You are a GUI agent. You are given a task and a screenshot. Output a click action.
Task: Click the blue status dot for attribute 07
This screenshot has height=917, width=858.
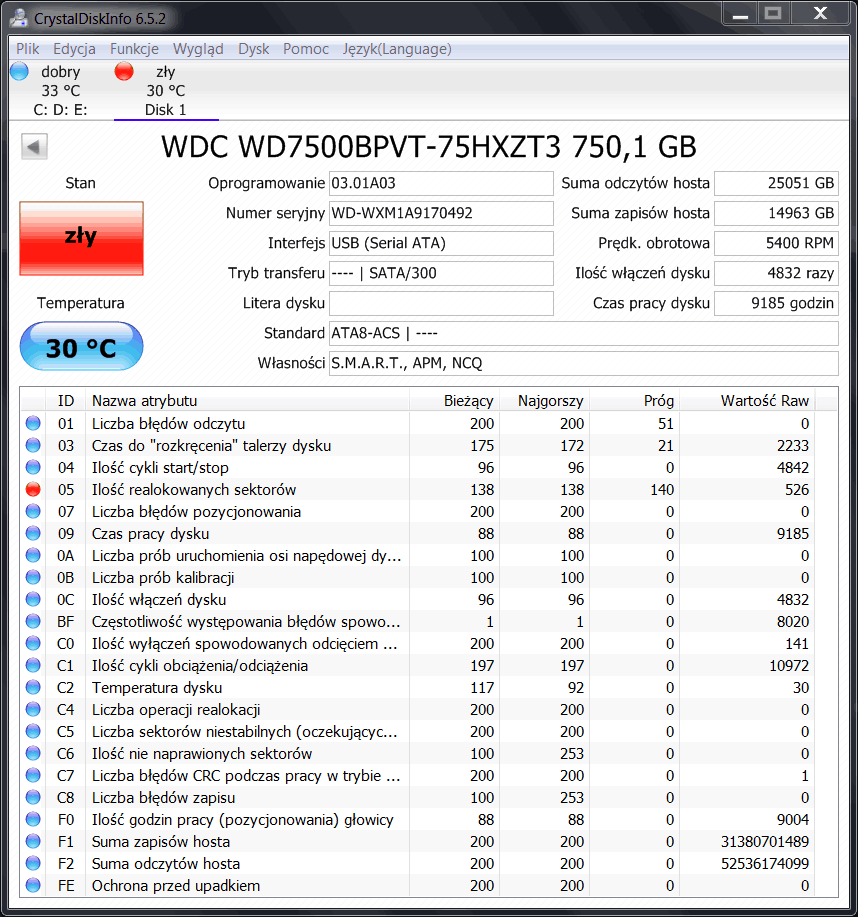point(33,511)
